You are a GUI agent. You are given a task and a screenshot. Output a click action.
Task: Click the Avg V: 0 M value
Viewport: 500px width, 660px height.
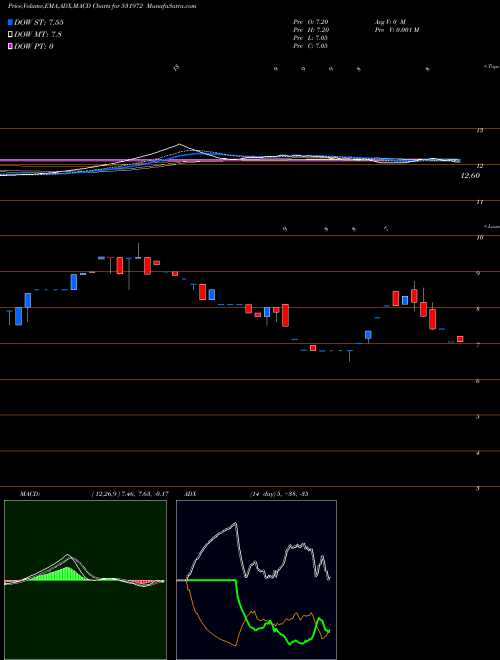[389, 21]
